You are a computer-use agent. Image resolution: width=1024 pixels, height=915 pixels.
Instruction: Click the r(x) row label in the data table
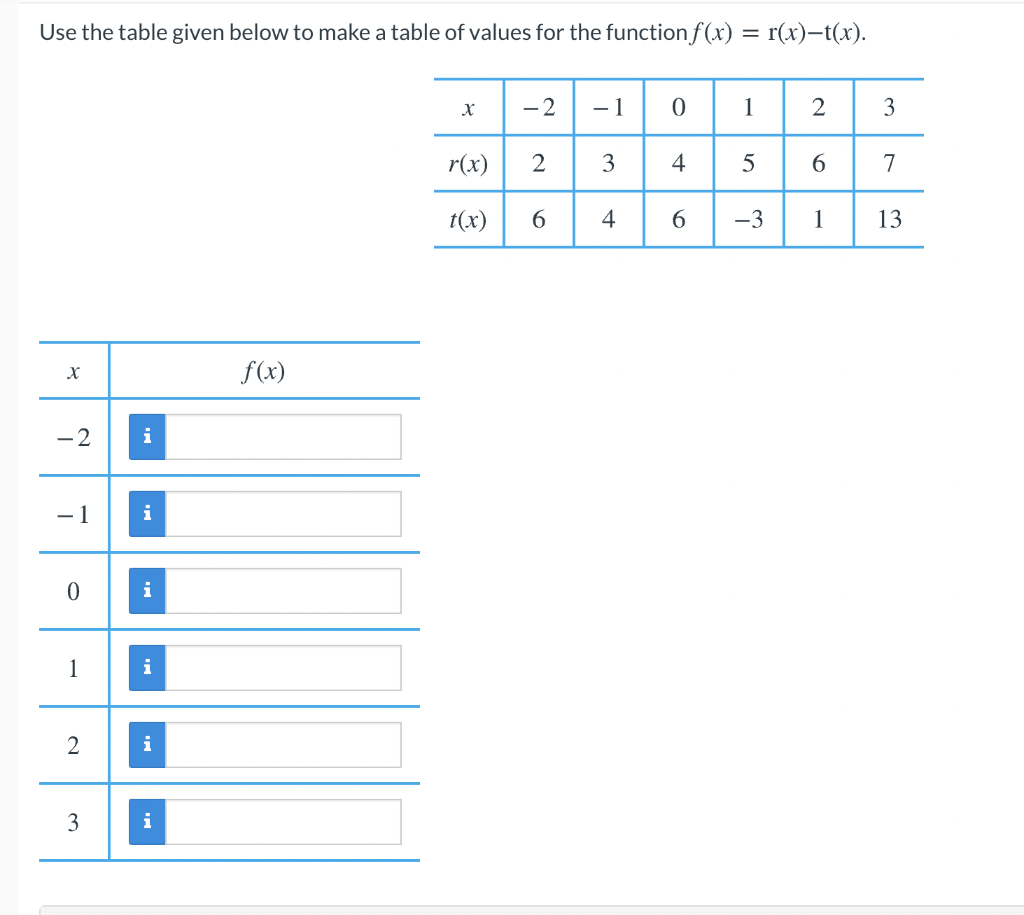466,164
